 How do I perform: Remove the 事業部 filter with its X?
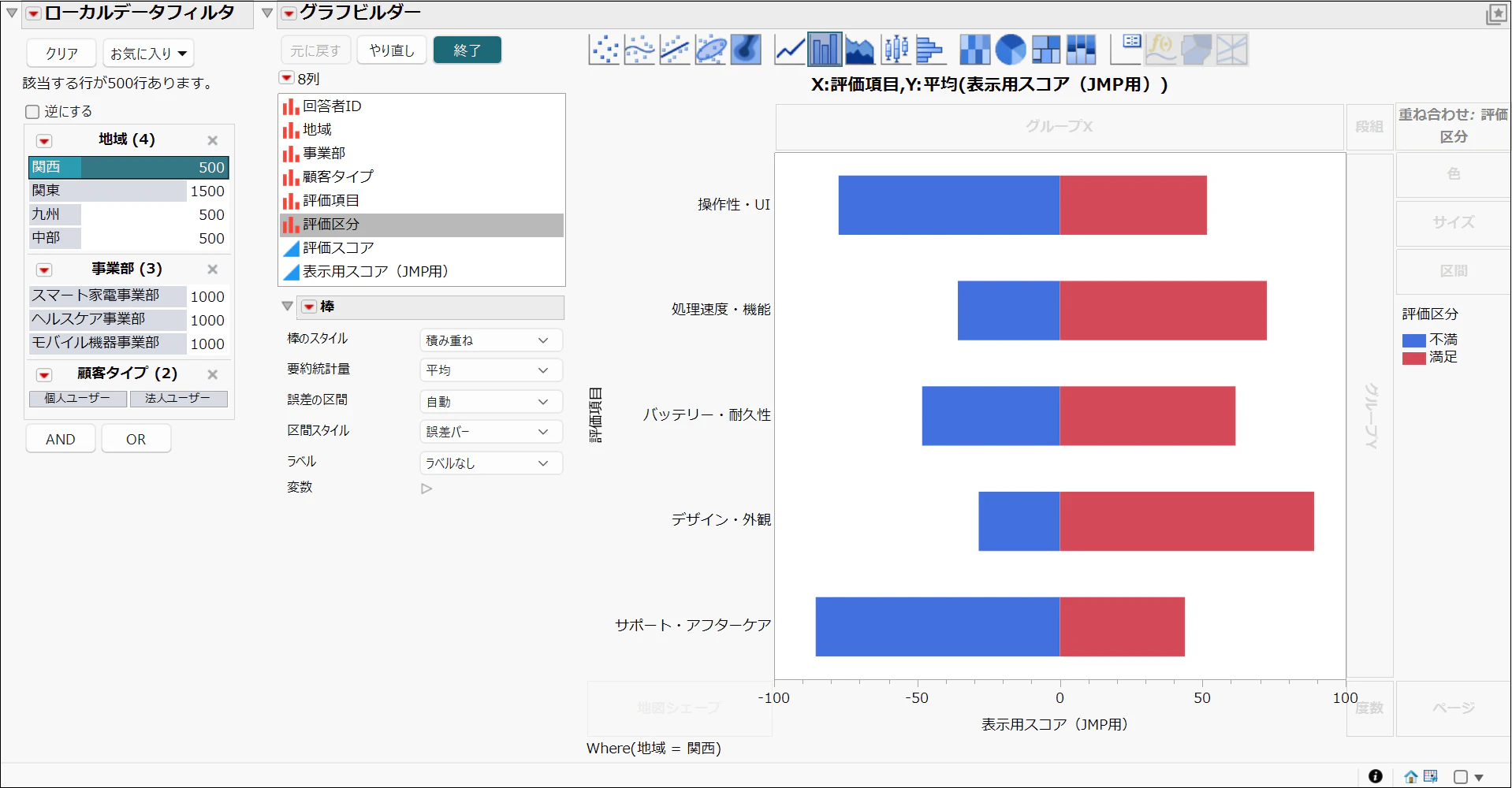coord(212,269)
